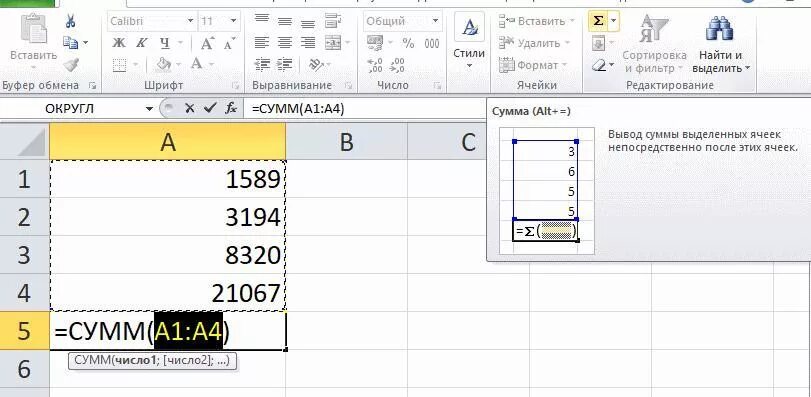The height and width of the screenshot is (397, 811).
Task: Click the fx insert function icon
Action: [231, 109]
